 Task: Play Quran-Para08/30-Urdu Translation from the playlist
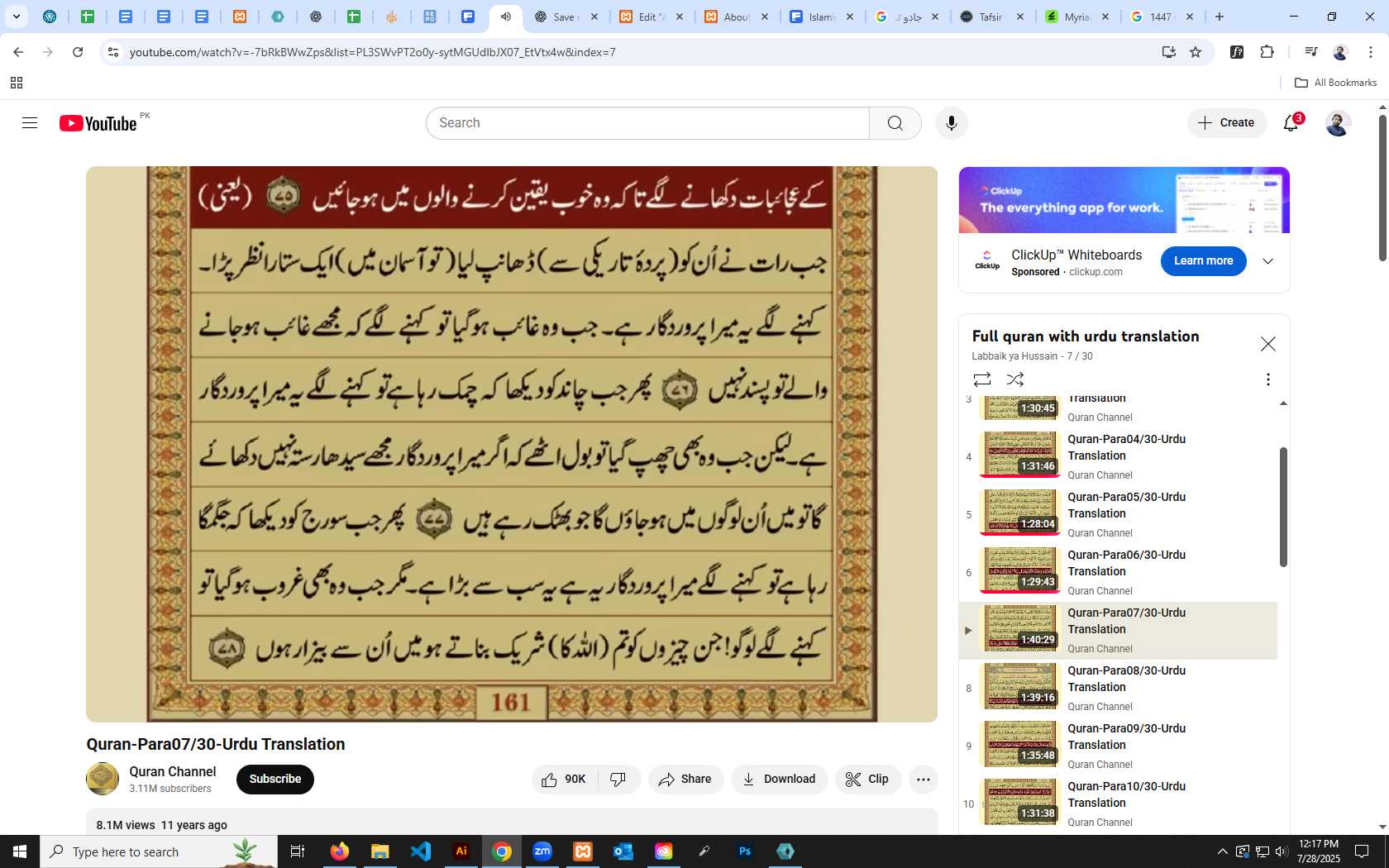pyautogui.click(x=1118, y=687)
